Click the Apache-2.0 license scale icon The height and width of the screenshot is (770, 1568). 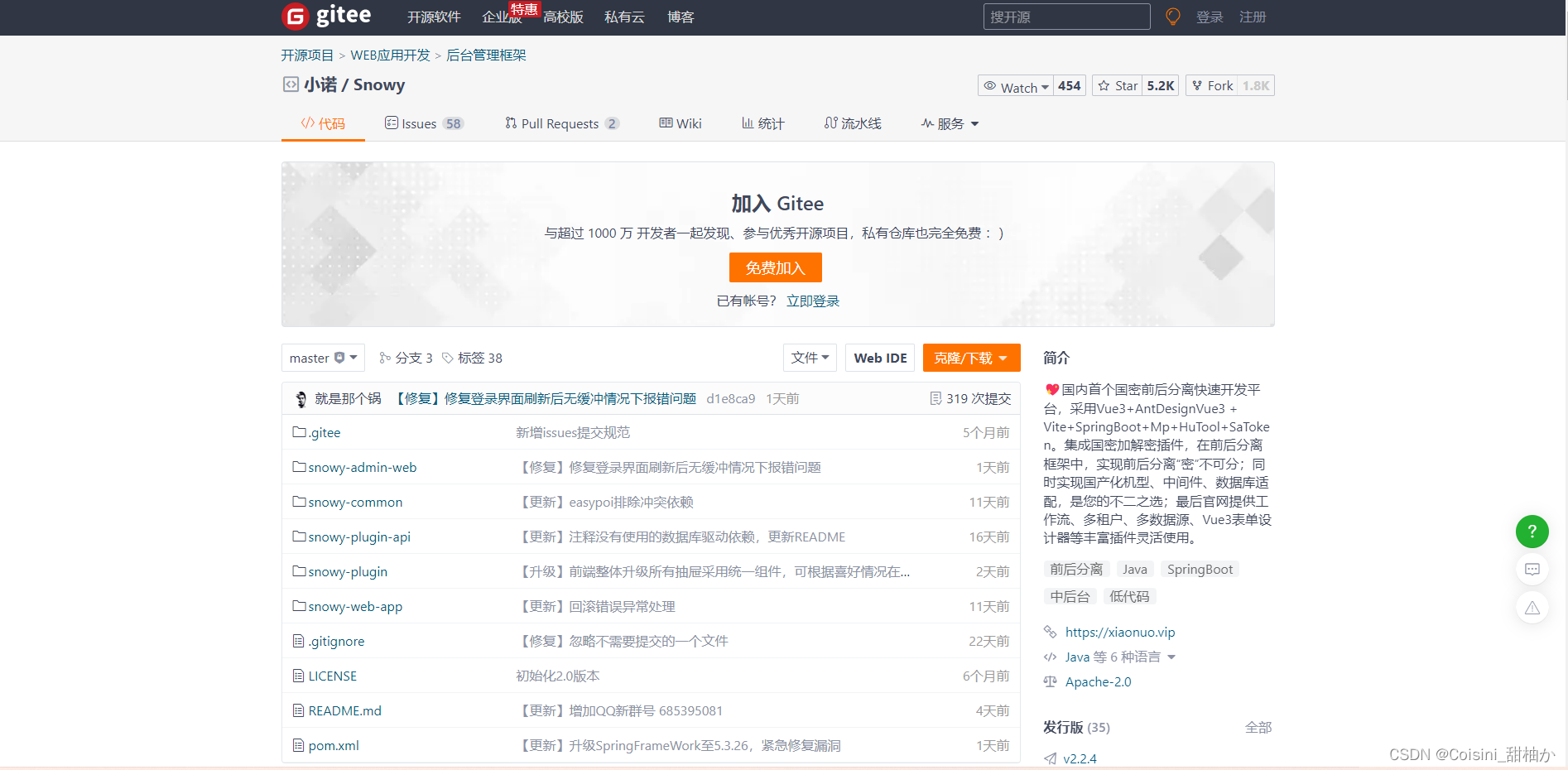click(1051, 681)
